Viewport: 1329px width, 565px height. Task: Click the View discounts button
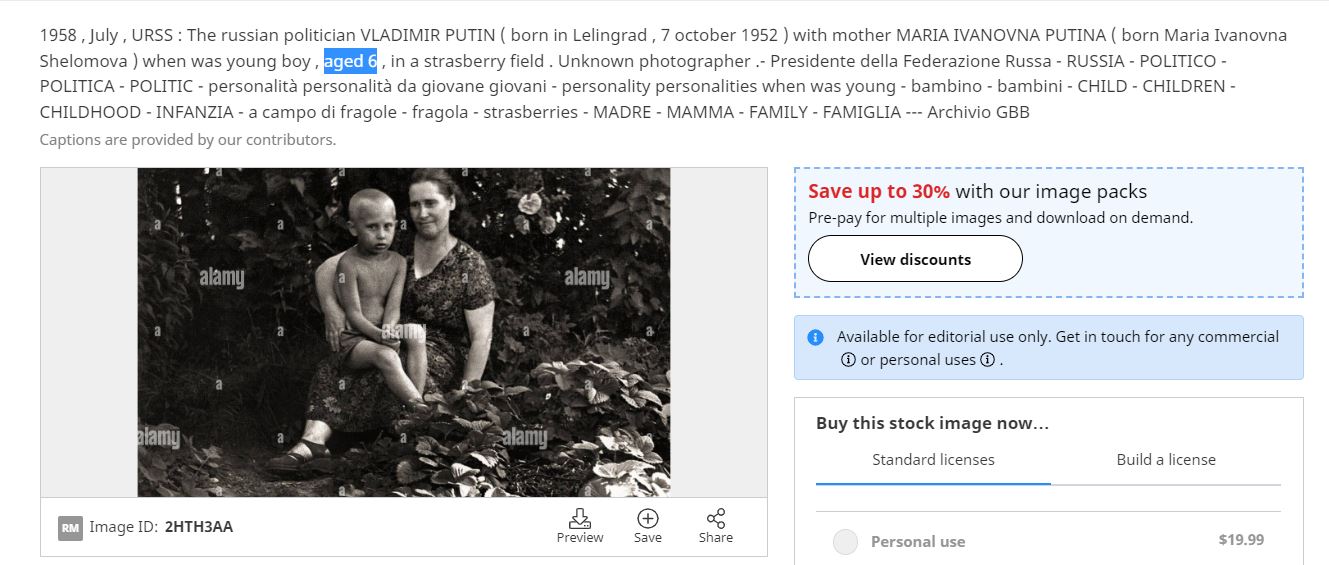(915, 259)
